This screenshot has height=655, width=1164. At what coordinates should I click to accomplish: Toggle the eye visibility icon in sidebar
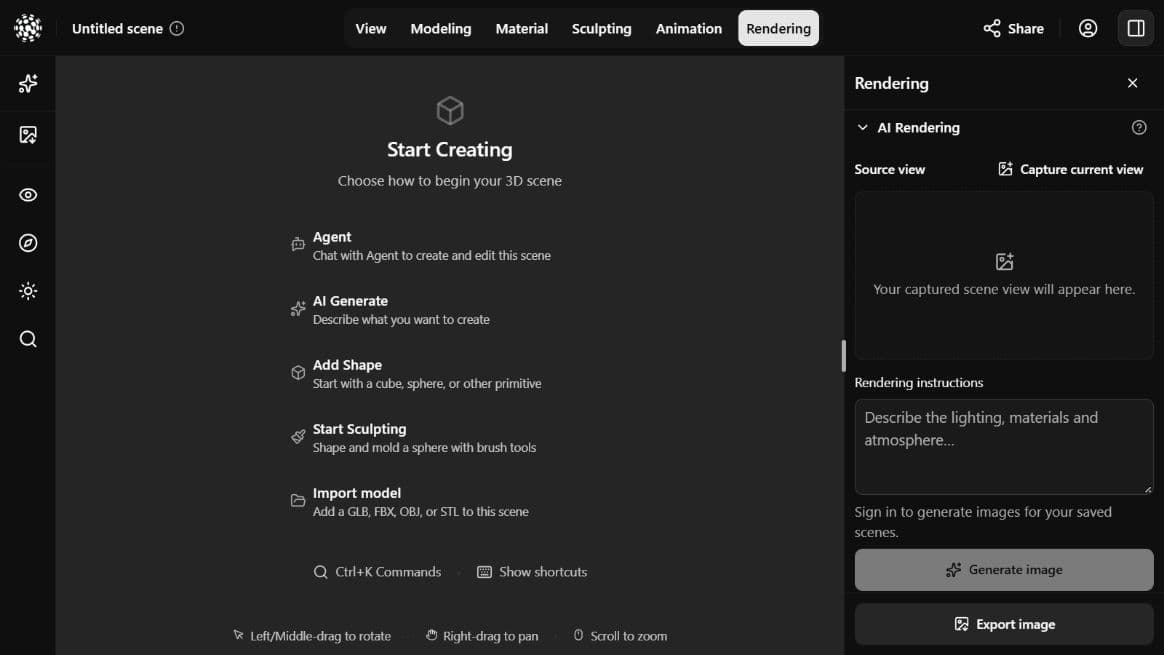coord(27,195)
